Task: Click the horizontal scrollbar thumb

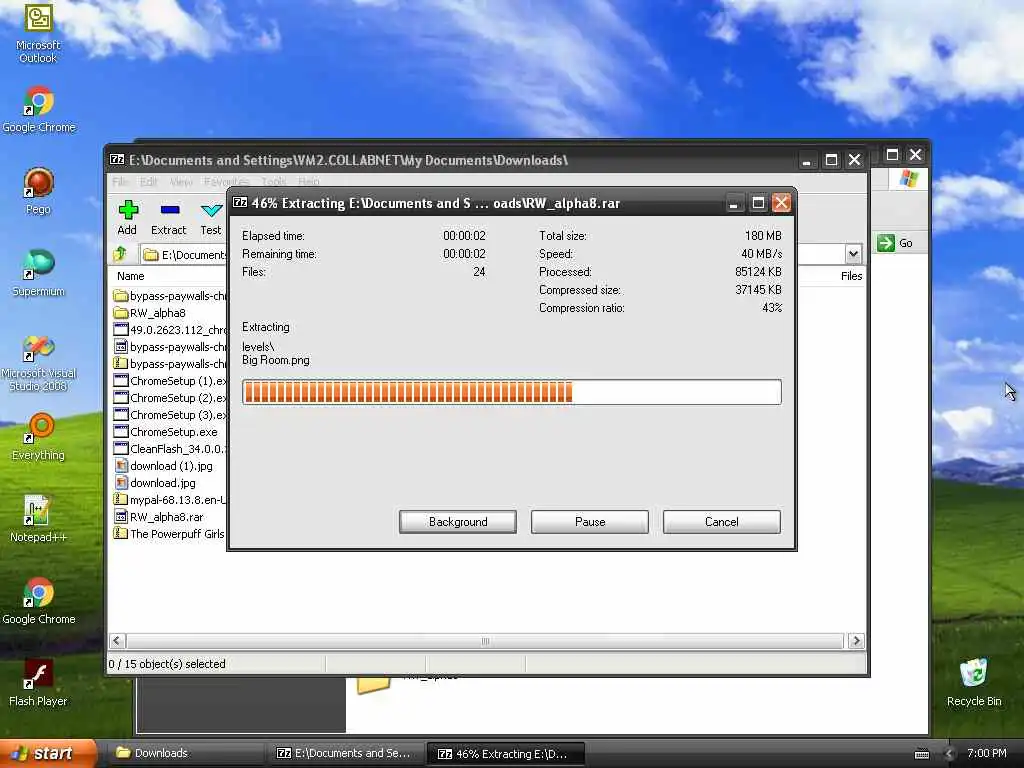Action: (485, 641)
